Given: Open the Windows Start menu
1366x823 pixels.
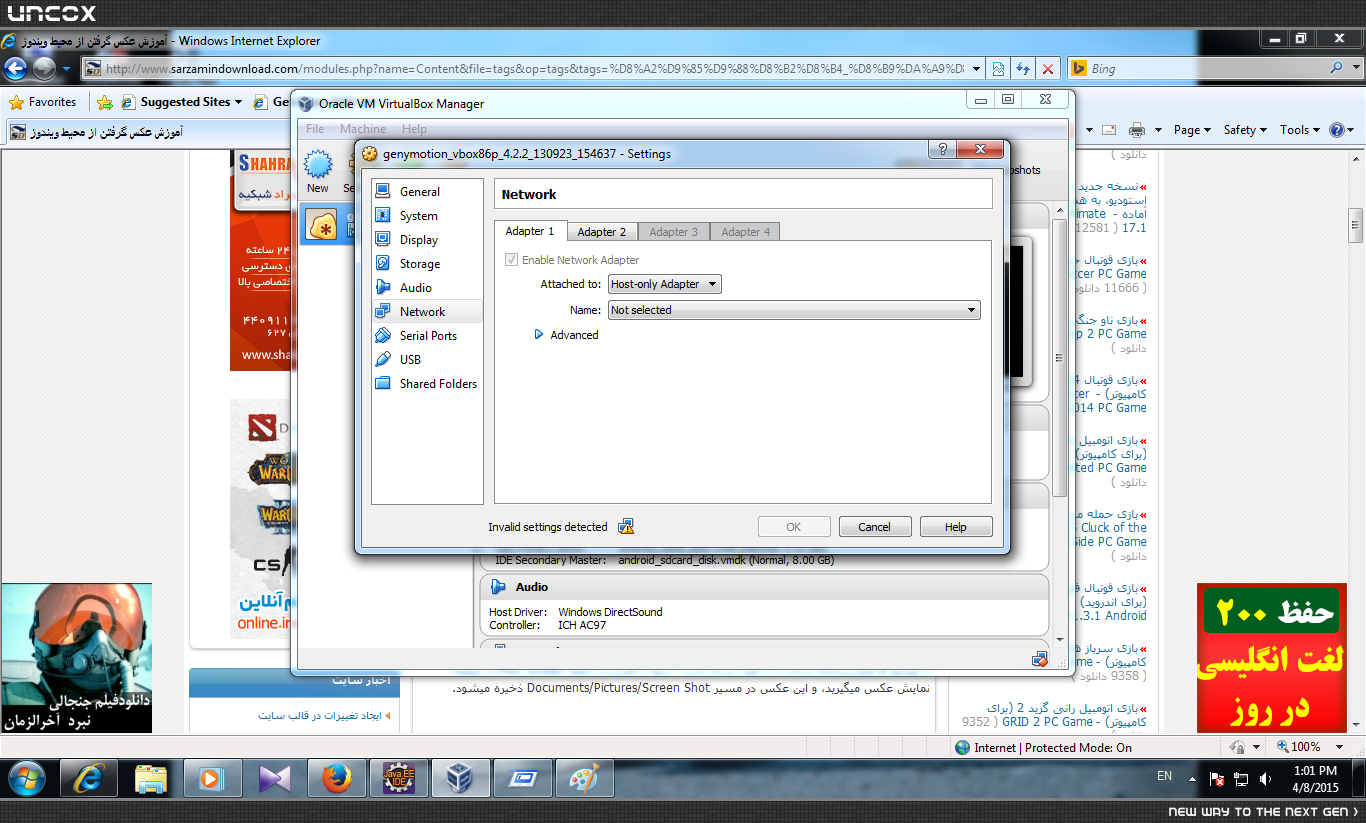Looking at the screenshot, I should [x=26, y=778].
